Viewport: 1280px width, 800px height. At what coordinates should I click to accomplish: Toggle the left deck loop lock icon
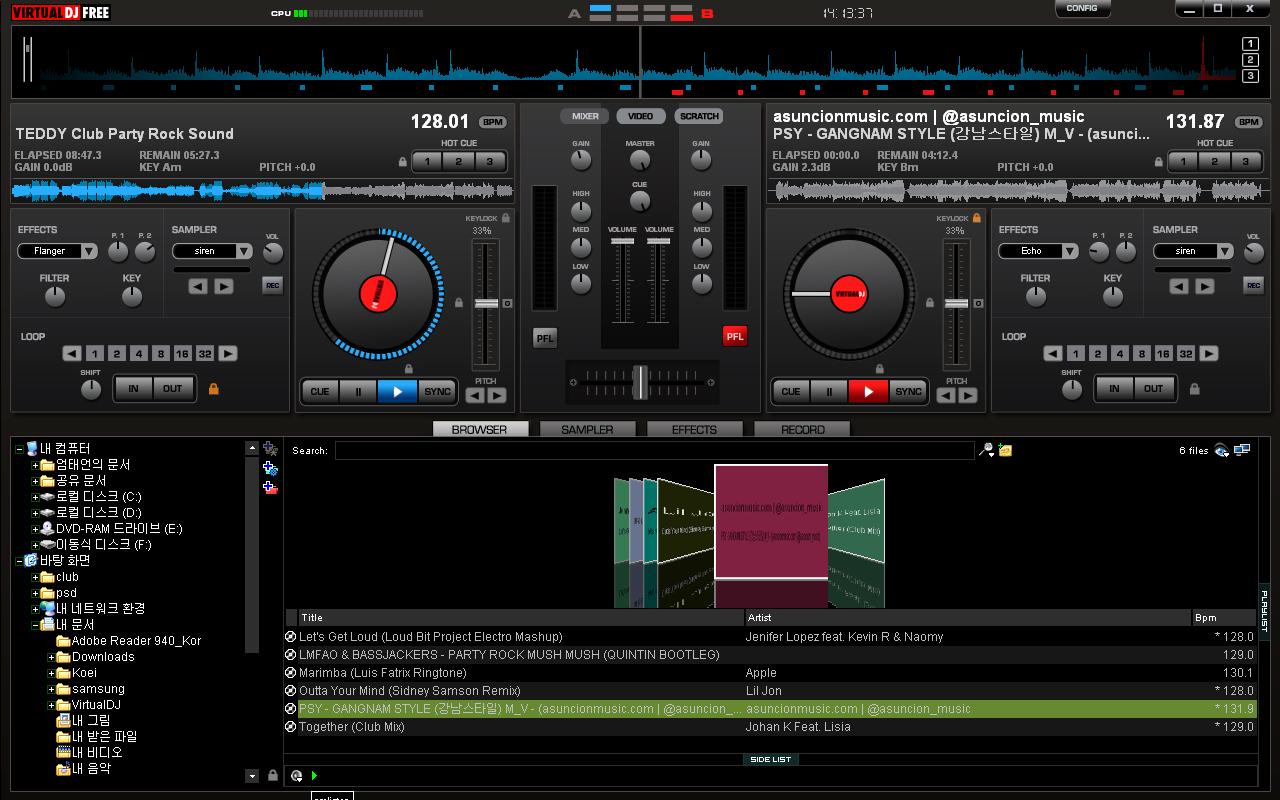tap(213, 389)
